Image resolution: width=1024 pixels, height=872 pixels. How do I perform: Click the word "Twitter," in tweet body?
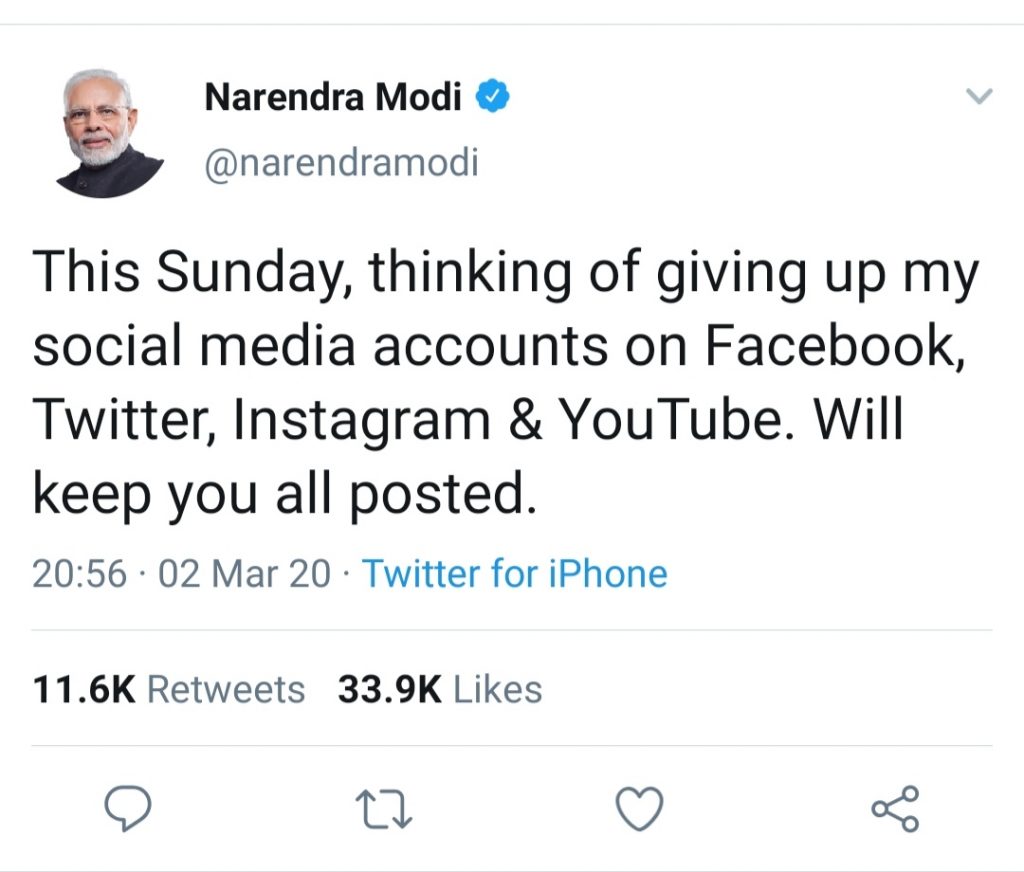pos(125,421)
